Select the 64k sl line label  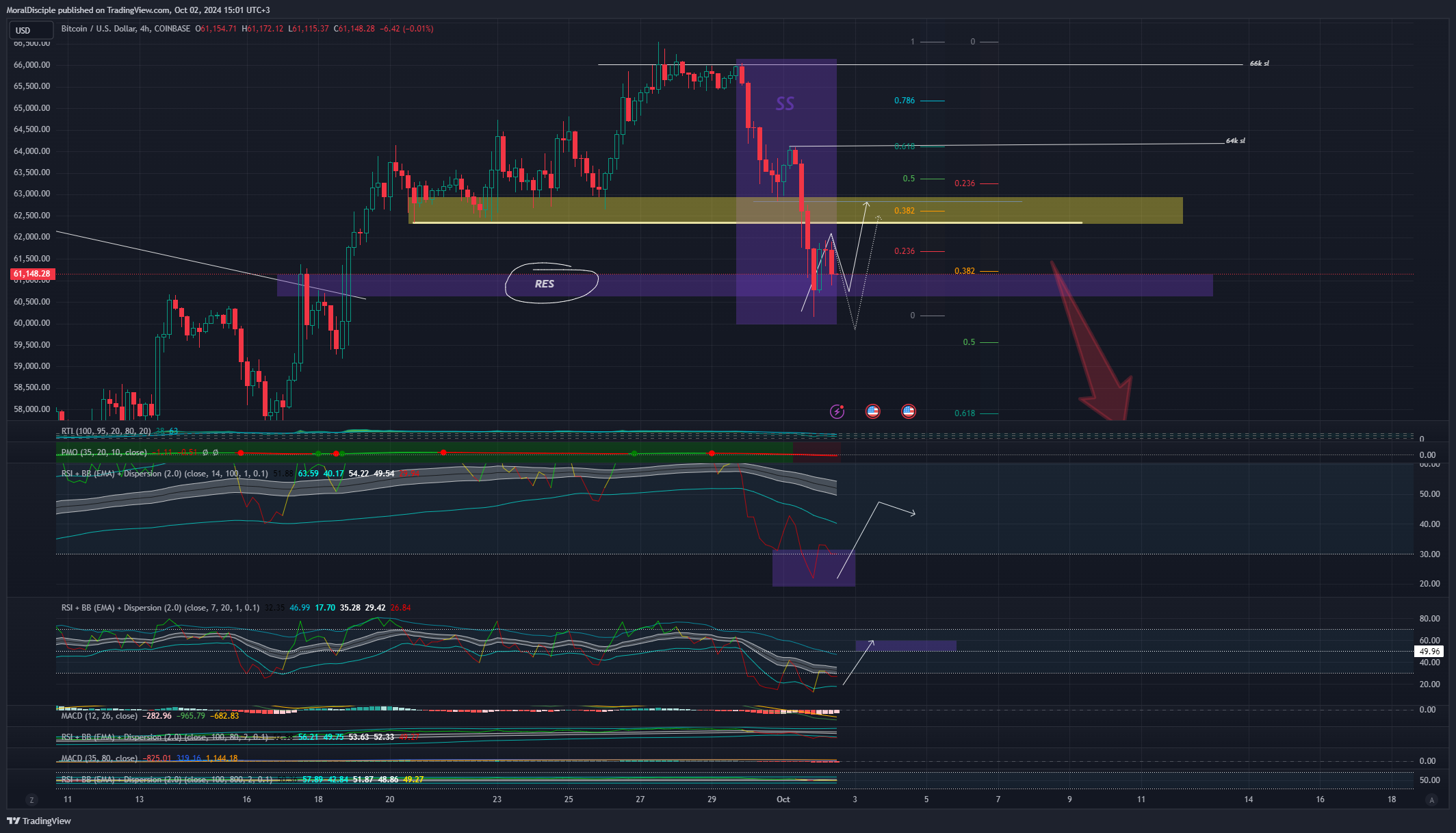[1235, 141]
